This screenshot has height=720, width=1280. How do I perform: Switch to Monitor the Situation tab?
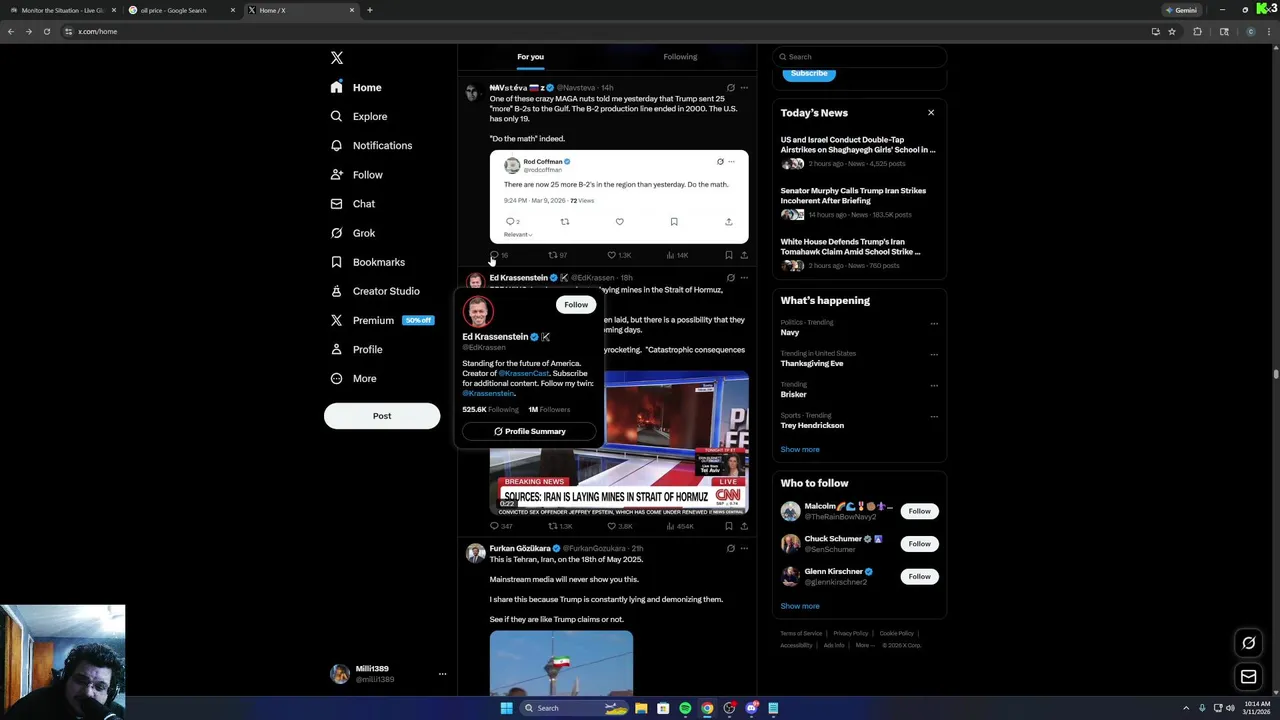(63, 10)
